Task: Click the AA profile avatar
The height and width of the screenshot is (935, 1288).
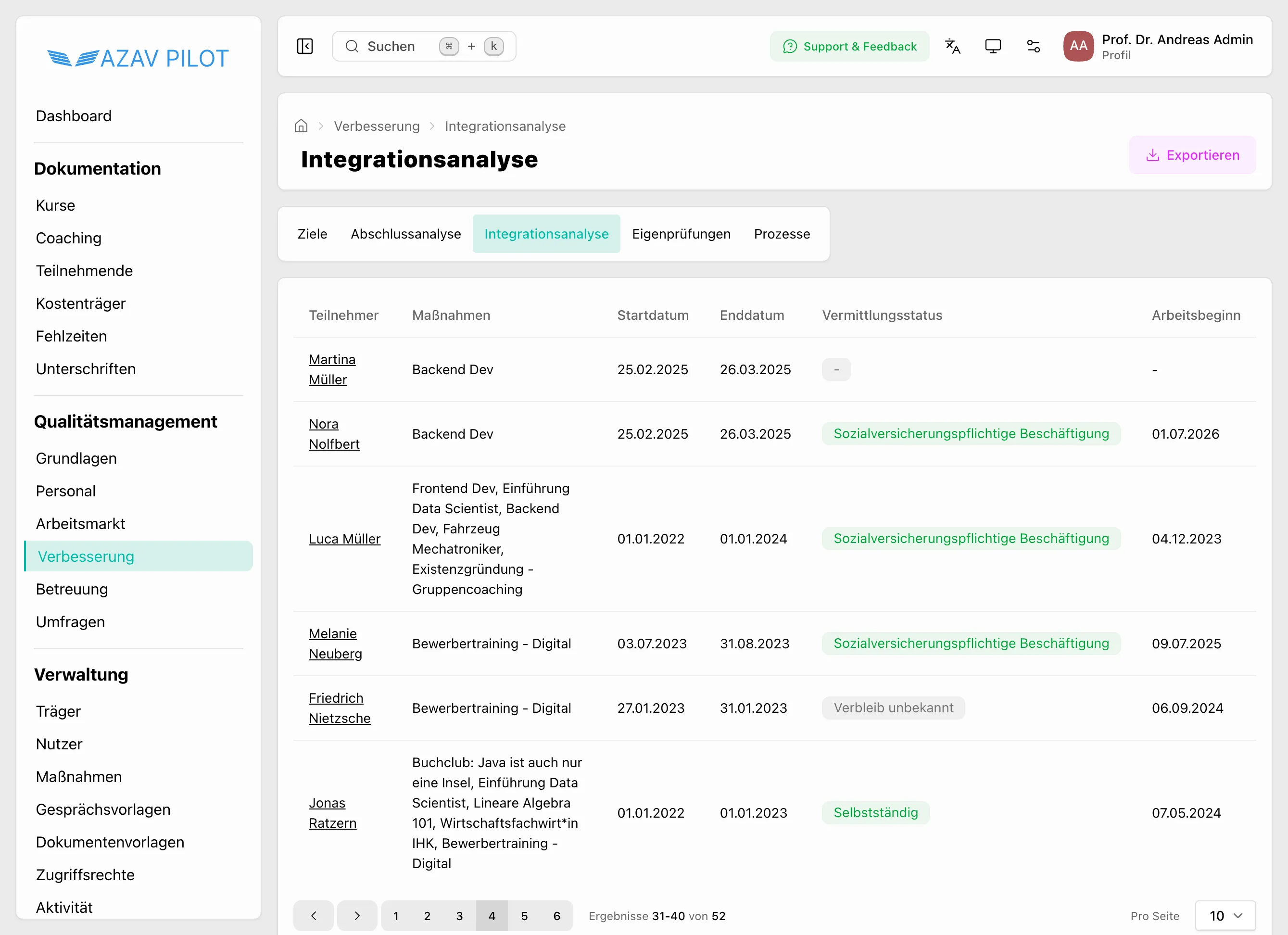Action: (x=1078, y=46)
